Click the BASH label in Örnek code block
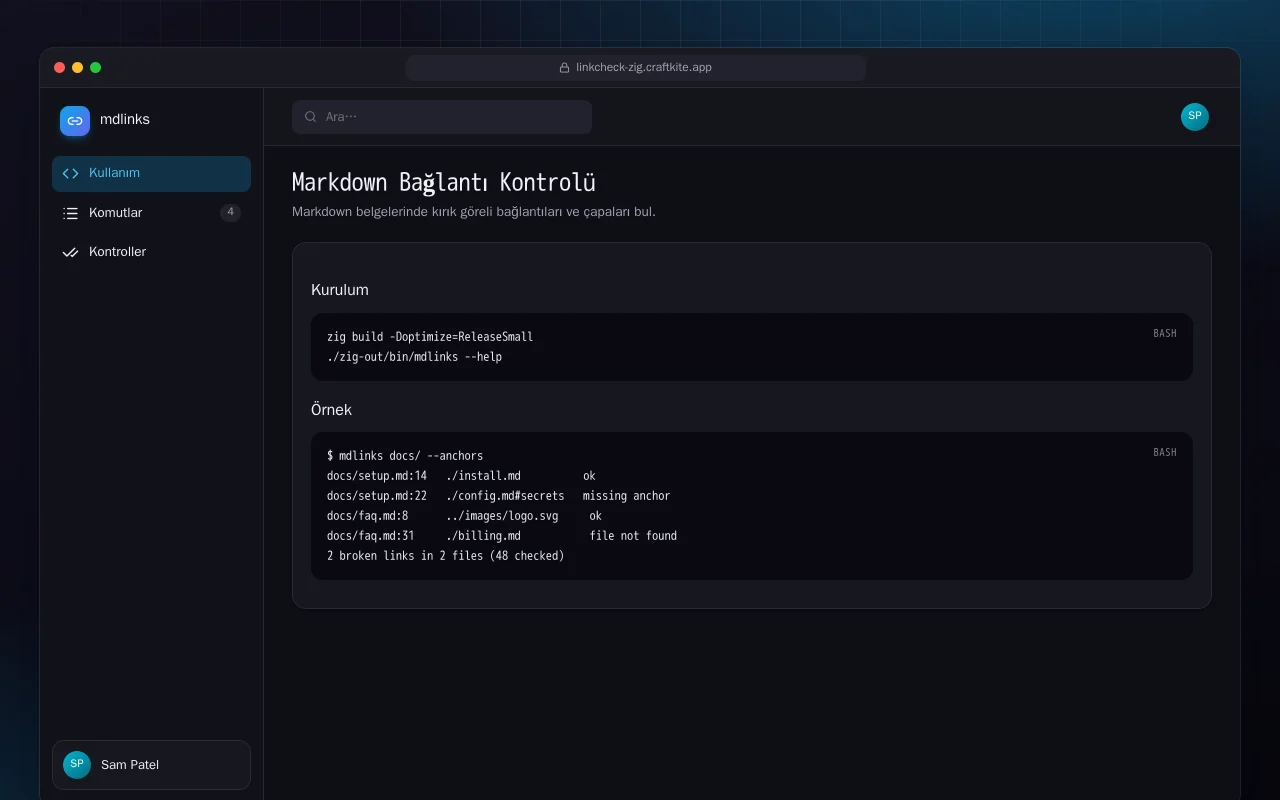 pyautogui.click(x=1165, y=452)
